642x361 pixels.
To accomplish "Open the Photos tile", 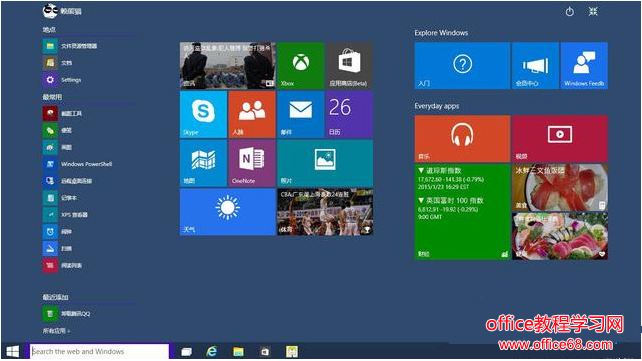I will [x=325, y=163].
